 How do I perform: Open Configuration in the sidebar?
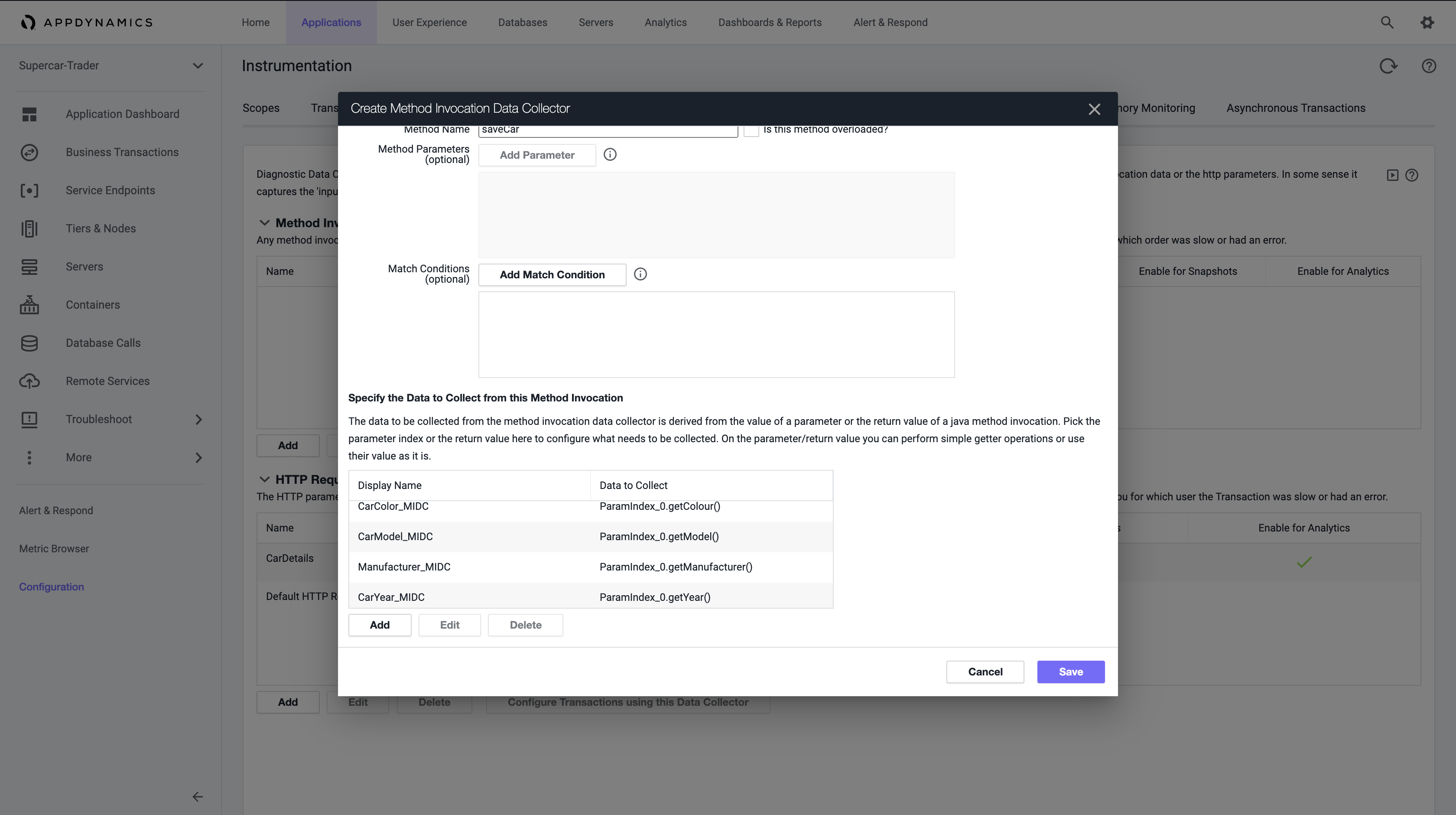point(52,587)
